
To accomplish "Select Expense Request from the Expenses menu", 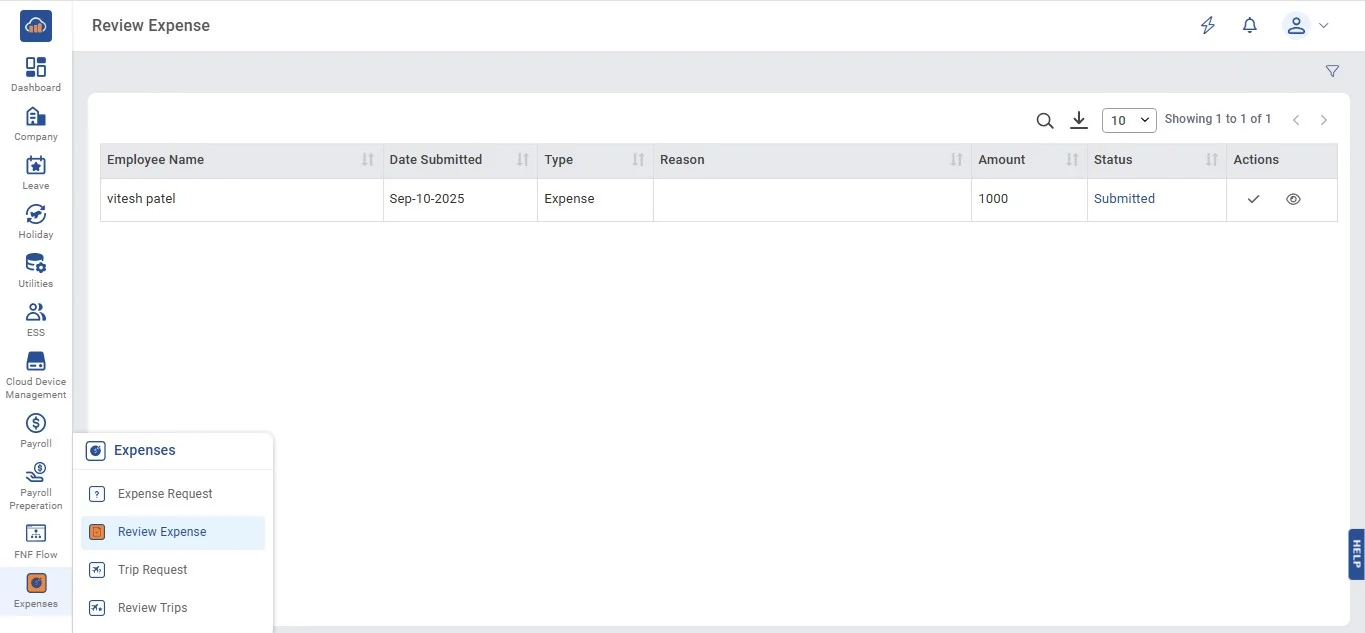I will point(165,494).
